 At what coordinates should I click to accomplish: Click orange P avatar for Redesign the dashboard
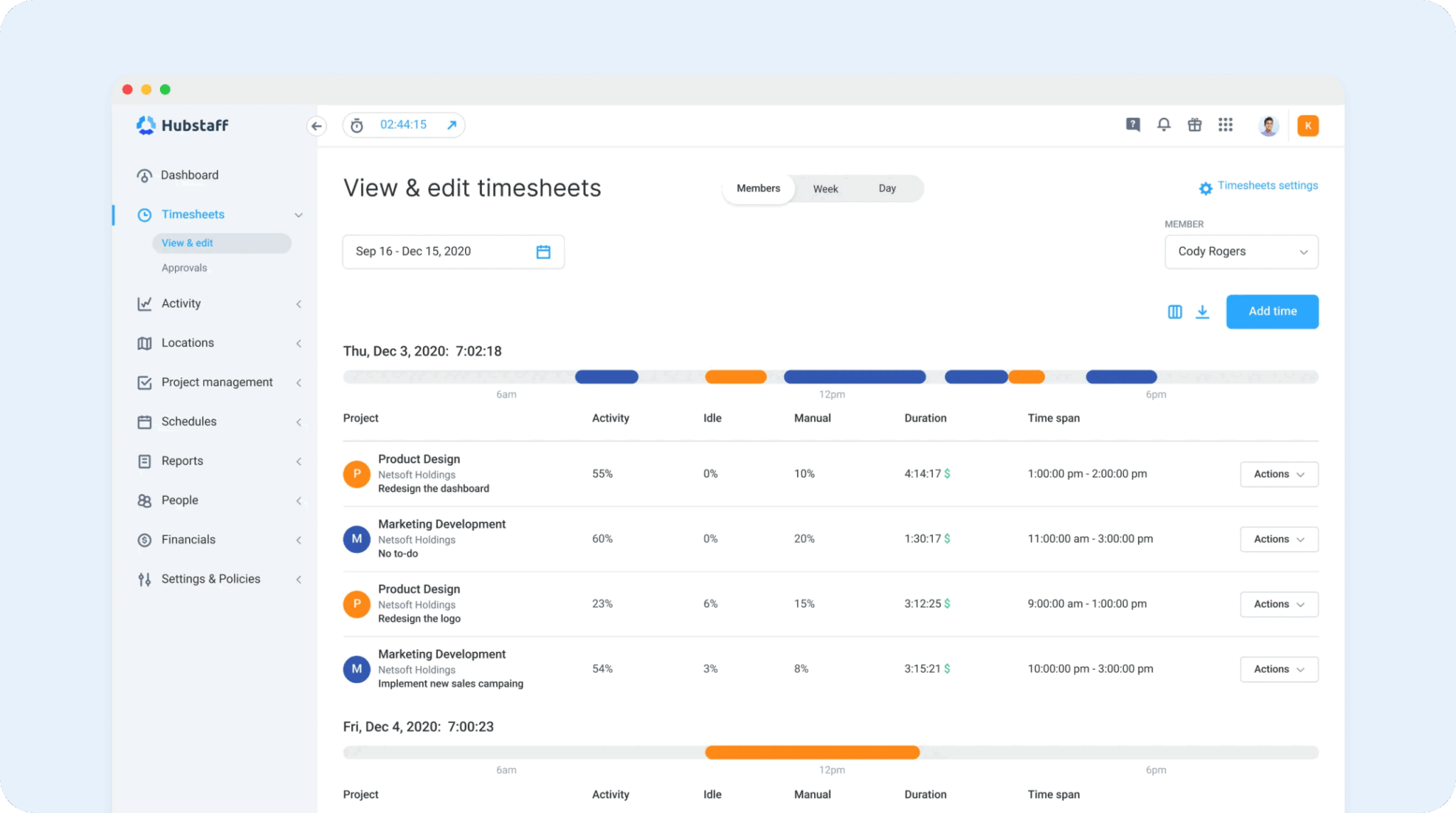pyautogui.click(x=357, y=474)
